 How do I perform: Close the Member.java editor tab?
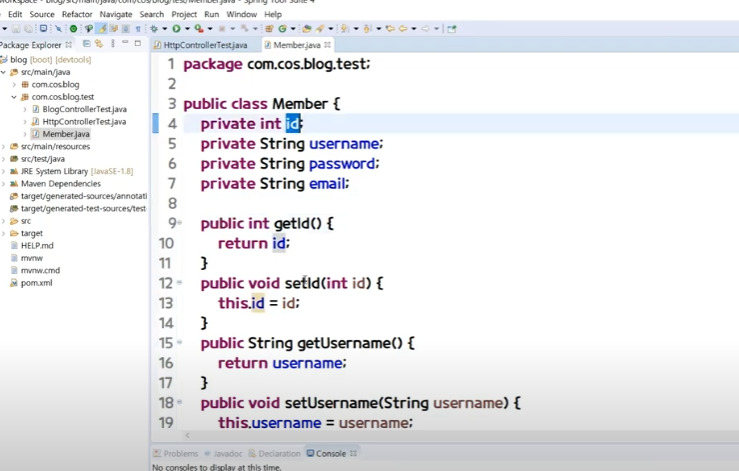click(x=328, y=45)
